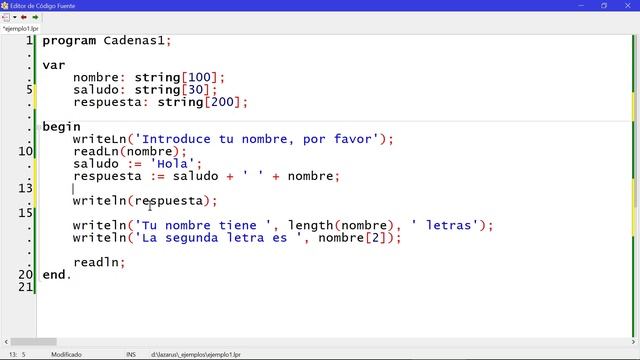Click the 'writeln(respuesta);' line

(145, 201)
